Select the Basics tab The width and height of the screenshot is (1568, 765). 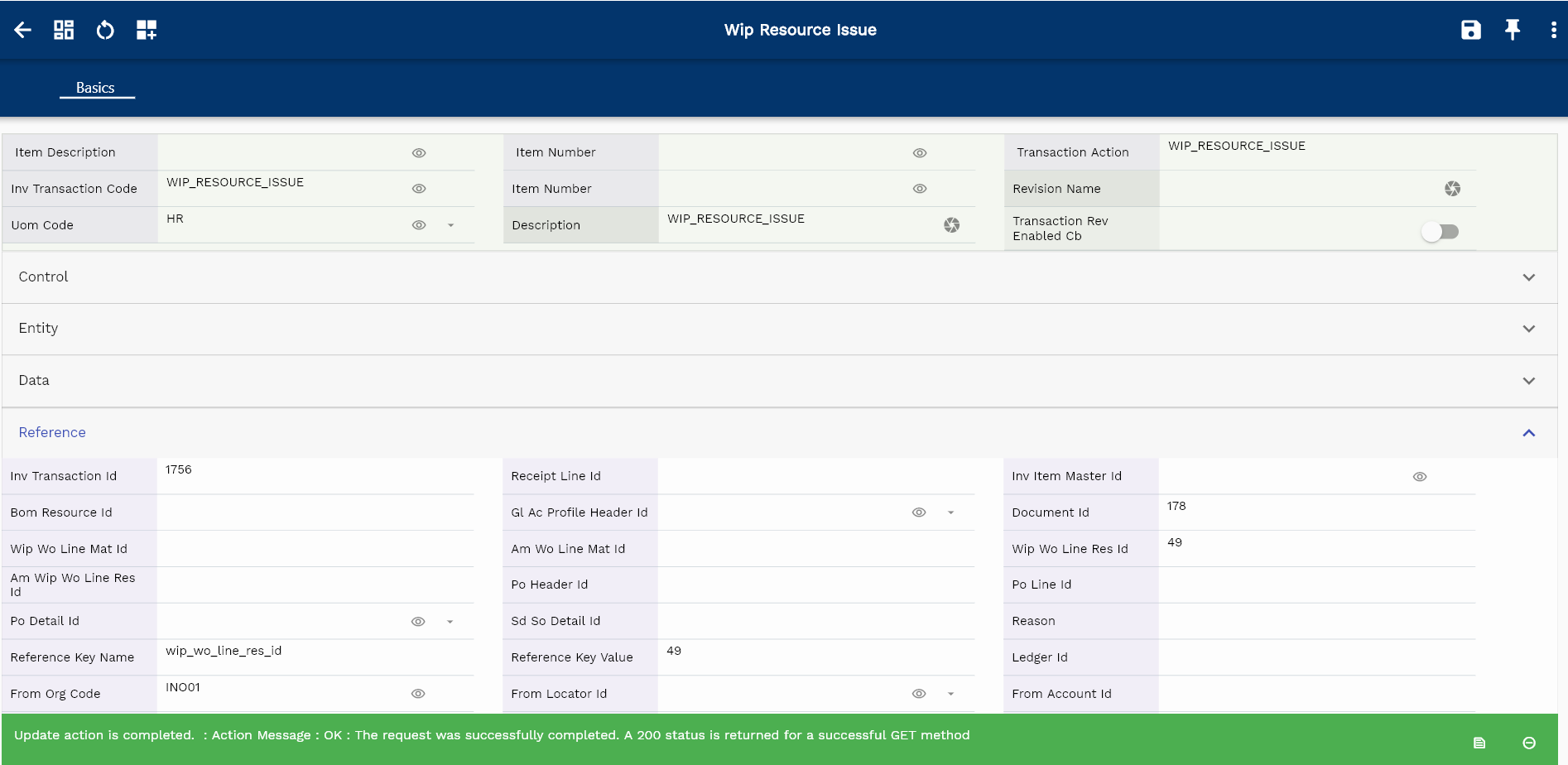(96, 88)
